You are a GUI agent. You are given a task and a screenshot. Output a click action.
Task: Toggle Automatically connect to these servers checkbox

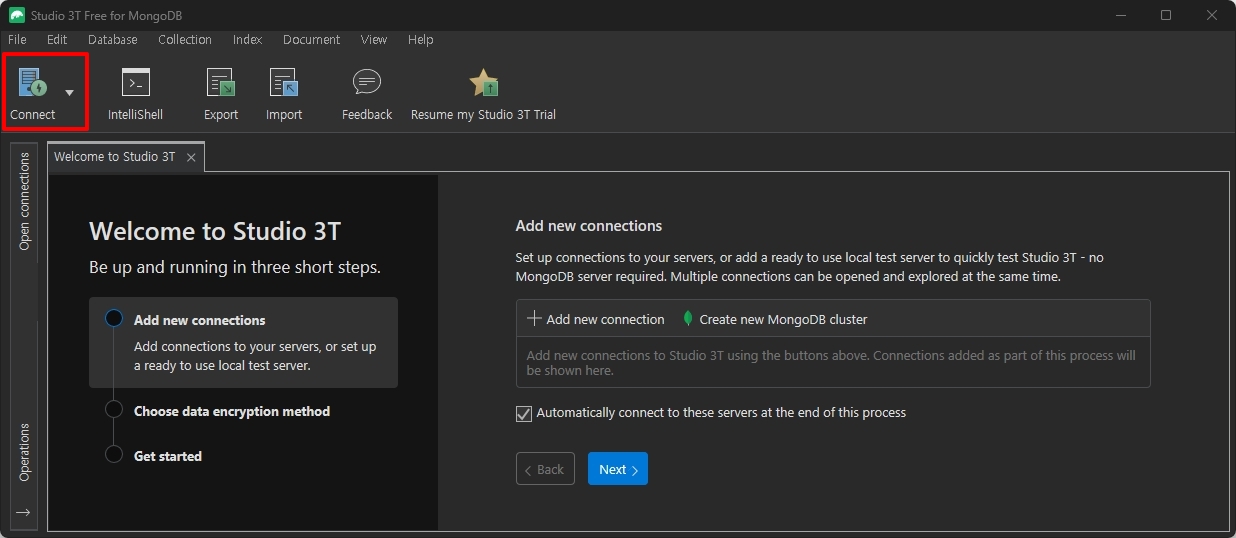point(524,413)
